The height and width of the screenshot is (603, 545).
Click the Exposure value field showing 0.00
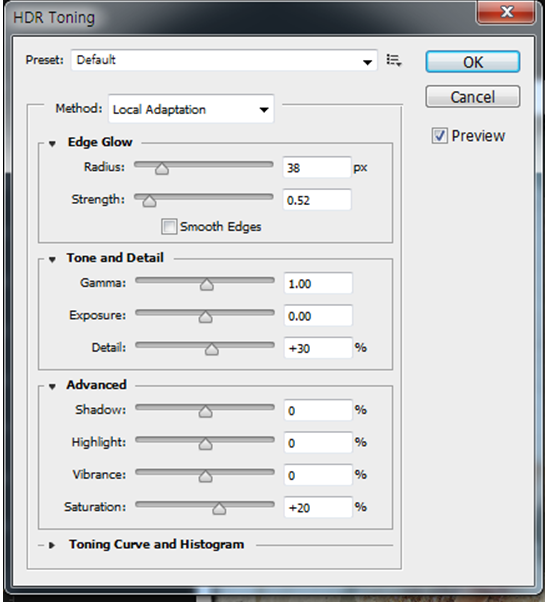click(x=318, y=316)
